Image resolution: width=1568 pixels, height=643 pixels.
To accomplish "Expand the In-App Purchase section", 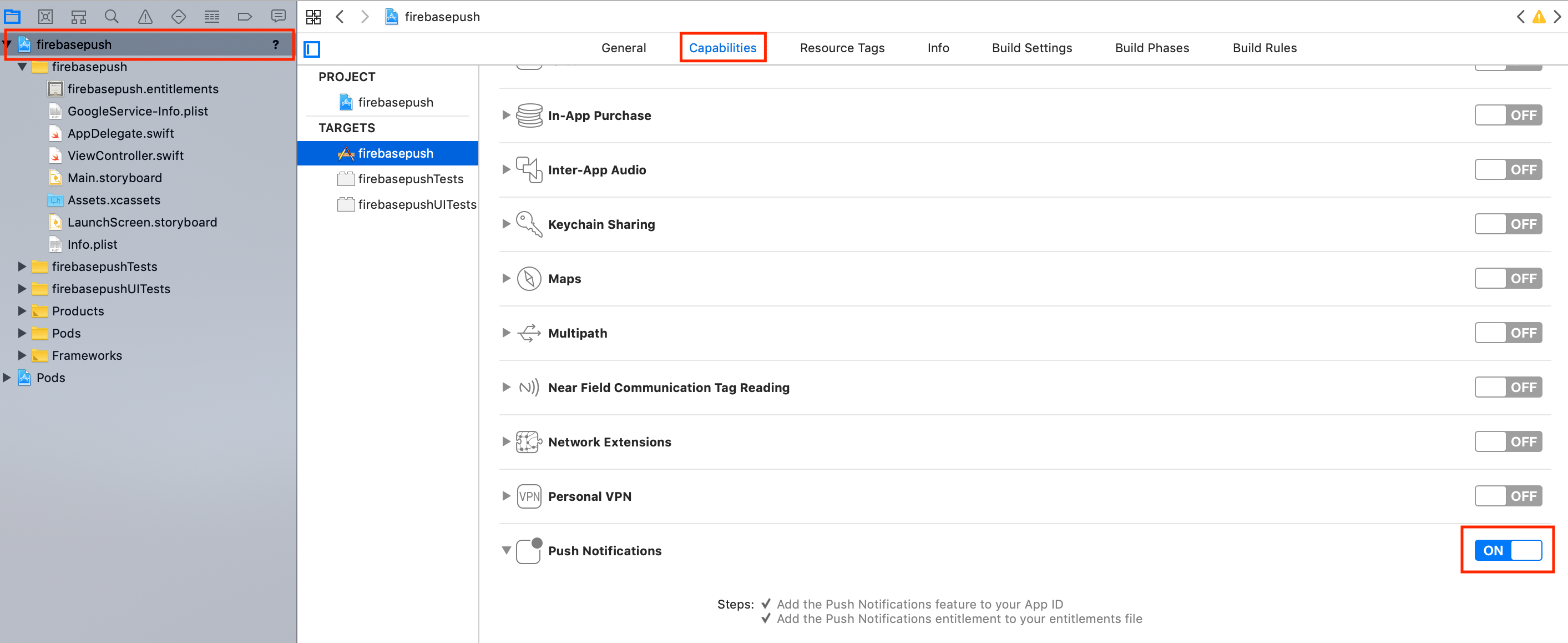I will (506, 115).
